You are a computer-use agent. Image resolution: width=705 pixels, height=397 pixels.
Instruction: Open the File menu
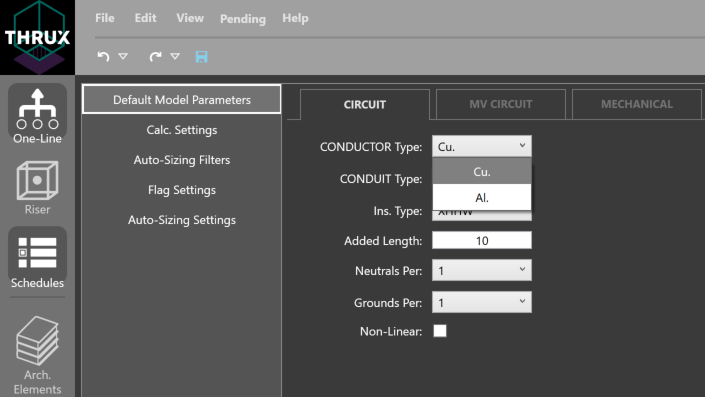point(105,18)
